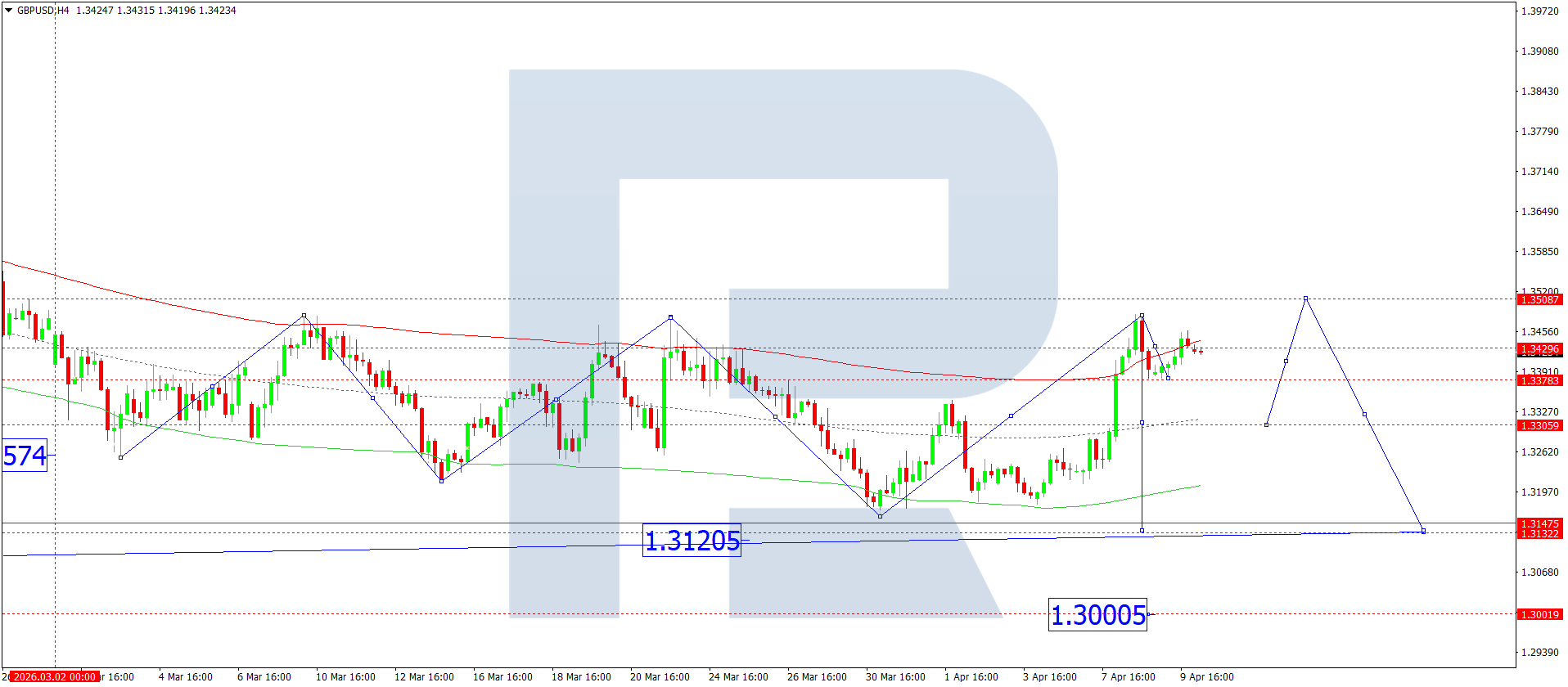The width and height of the screenshot is (1568, 687).
Task: Select the forecast line's end anchor near 1.31322
Action: tap(1423, 532)
